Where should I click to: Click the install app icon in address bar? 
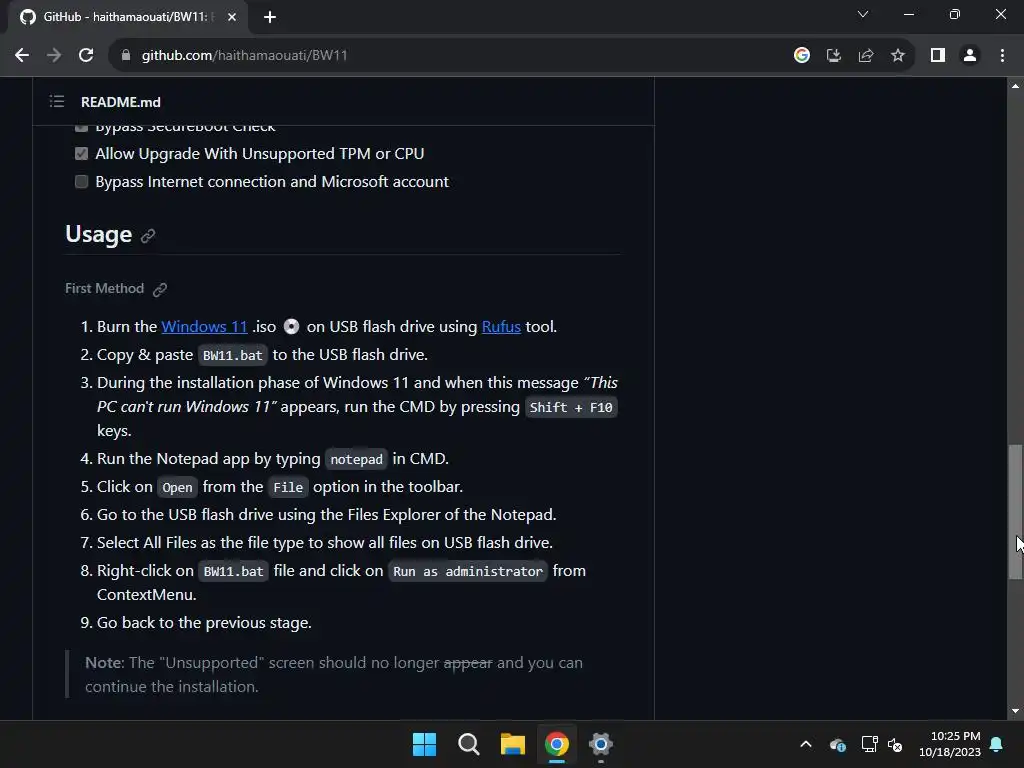click(x=834, y=56)
